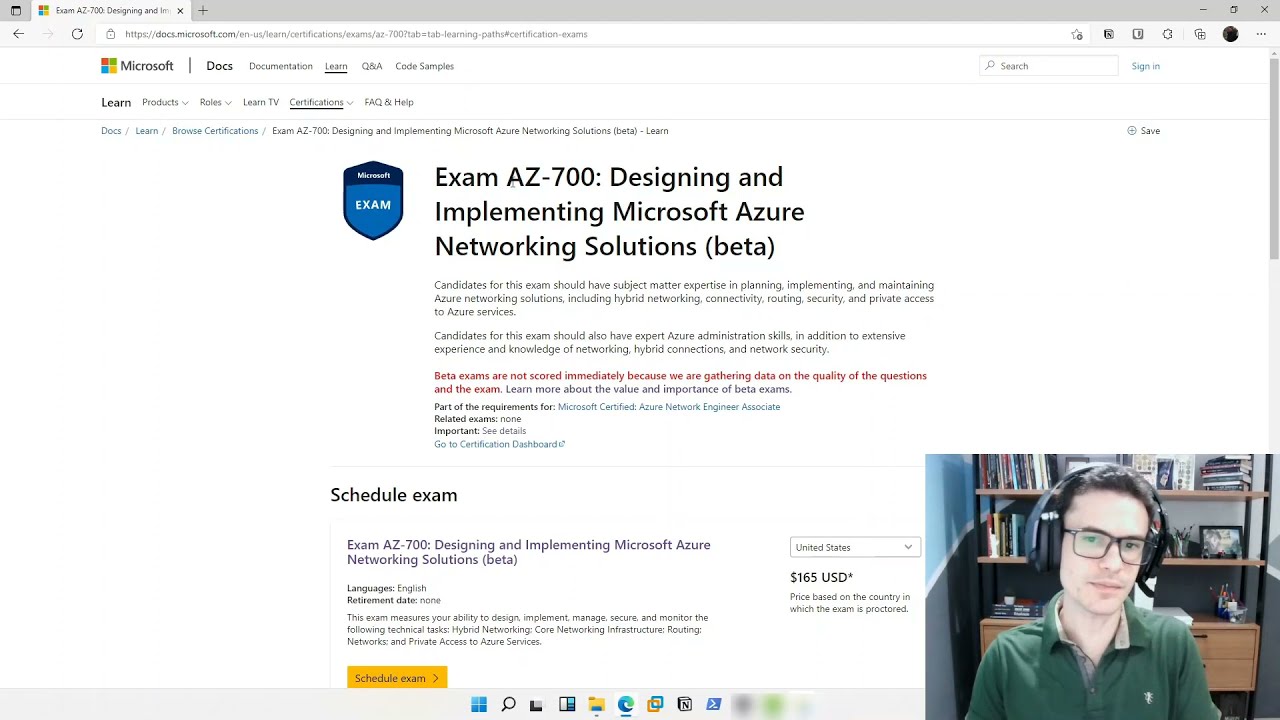Click the Sign in link
The height and width of the screenshot is (720, 1280).
[x=1146, y=66]
